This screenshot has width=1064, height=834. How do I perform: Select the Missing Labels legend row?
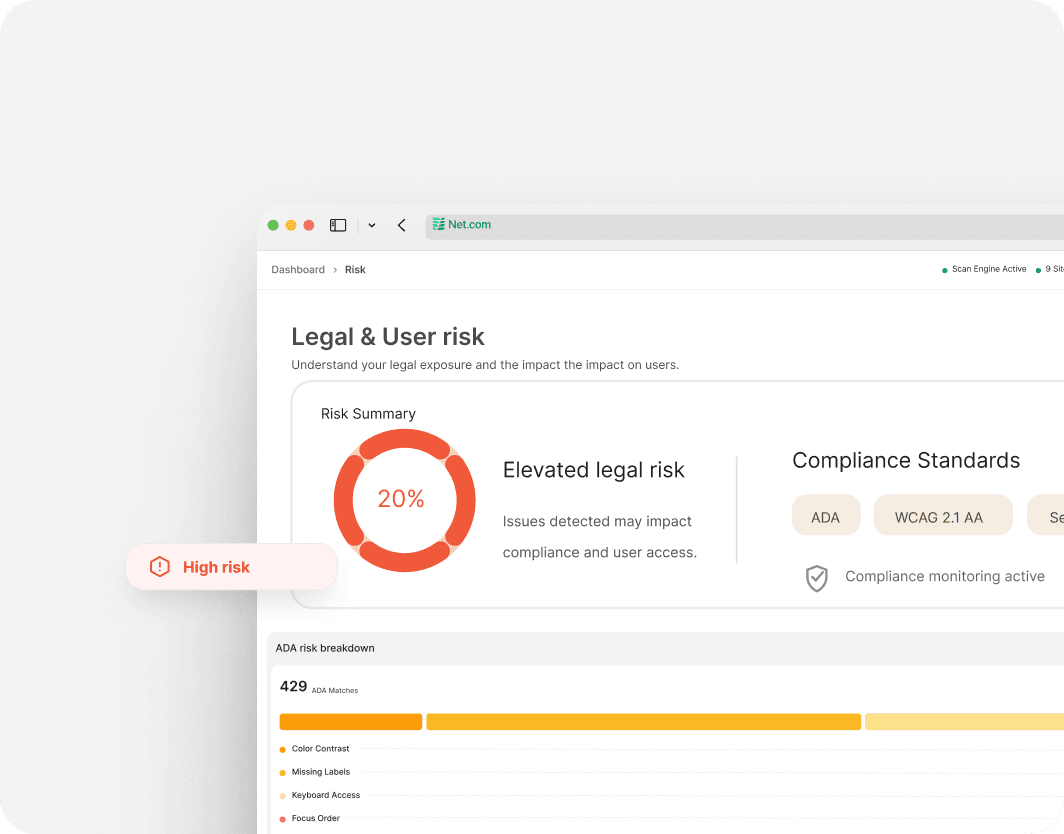[672, 772]
